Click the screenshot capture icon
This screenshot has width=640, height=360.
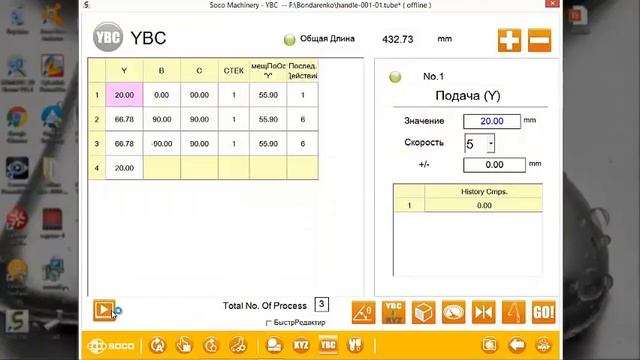click(x=489, y=345)
